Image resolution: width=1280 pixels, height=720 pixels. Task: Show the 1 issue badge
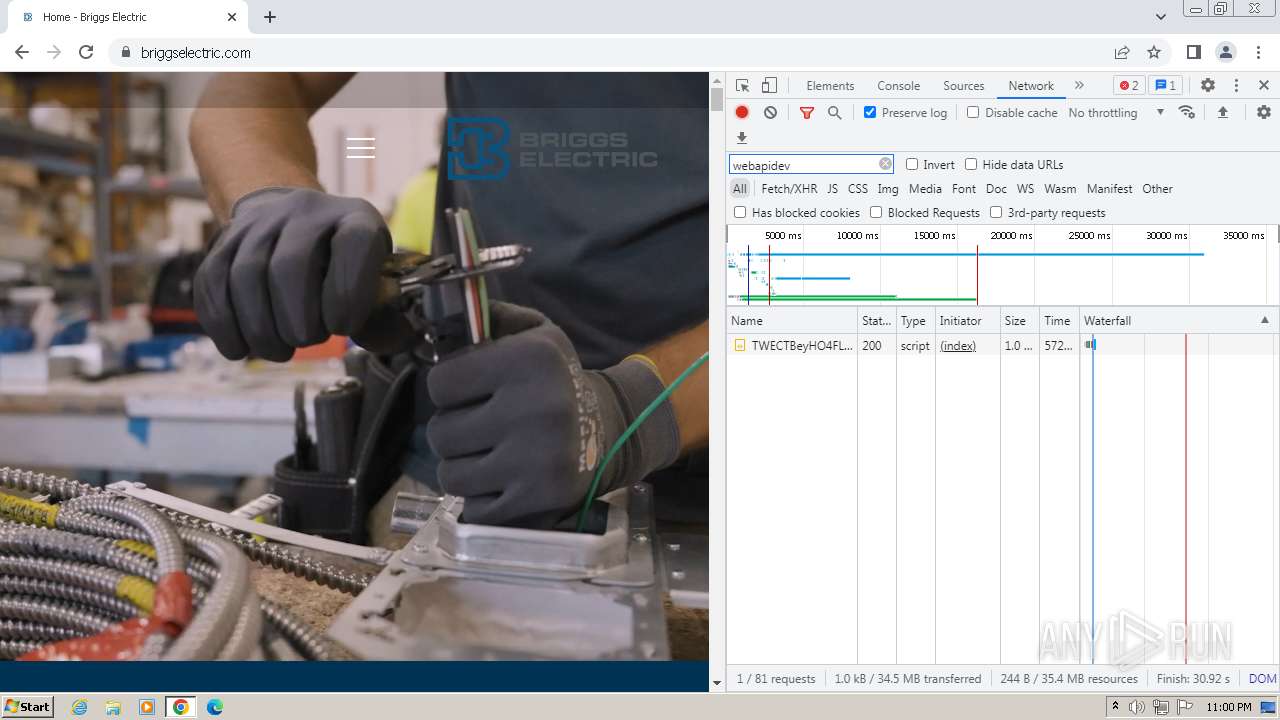pyautogui.click(x=1165, y=86)
